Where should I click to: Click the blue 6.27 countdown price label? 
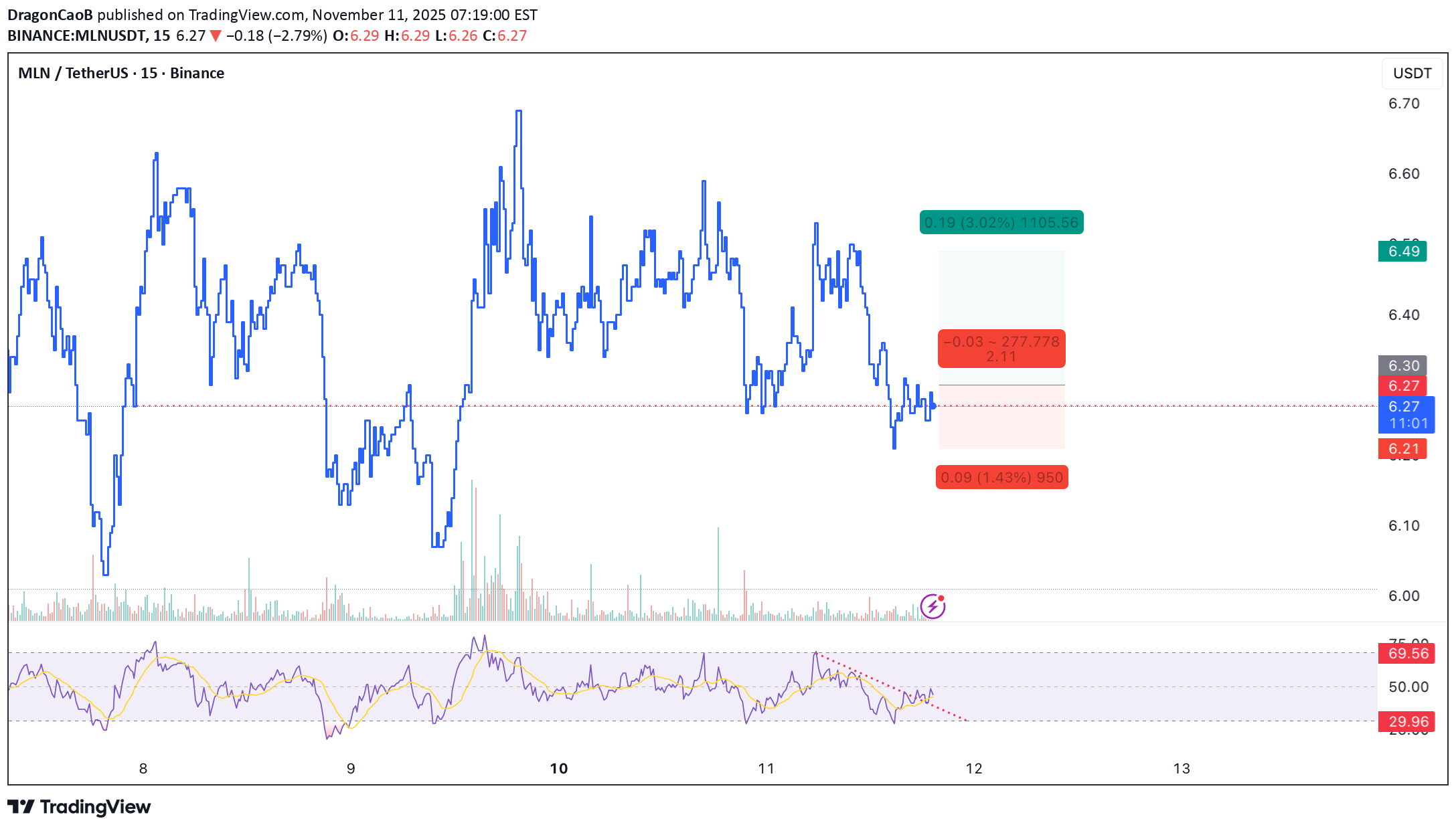click(x=1406, y=415)
